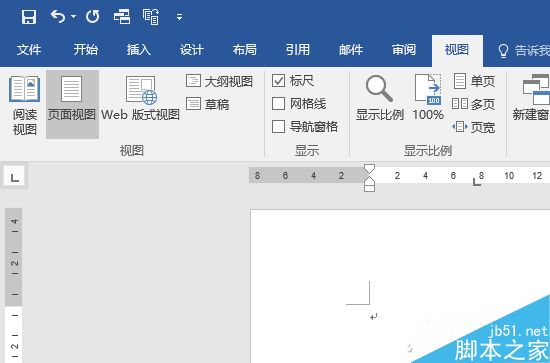This screenshot has width=550, height=363.
Task: Switch to the 邮件 (Mailings) tab
Action: 351,50
